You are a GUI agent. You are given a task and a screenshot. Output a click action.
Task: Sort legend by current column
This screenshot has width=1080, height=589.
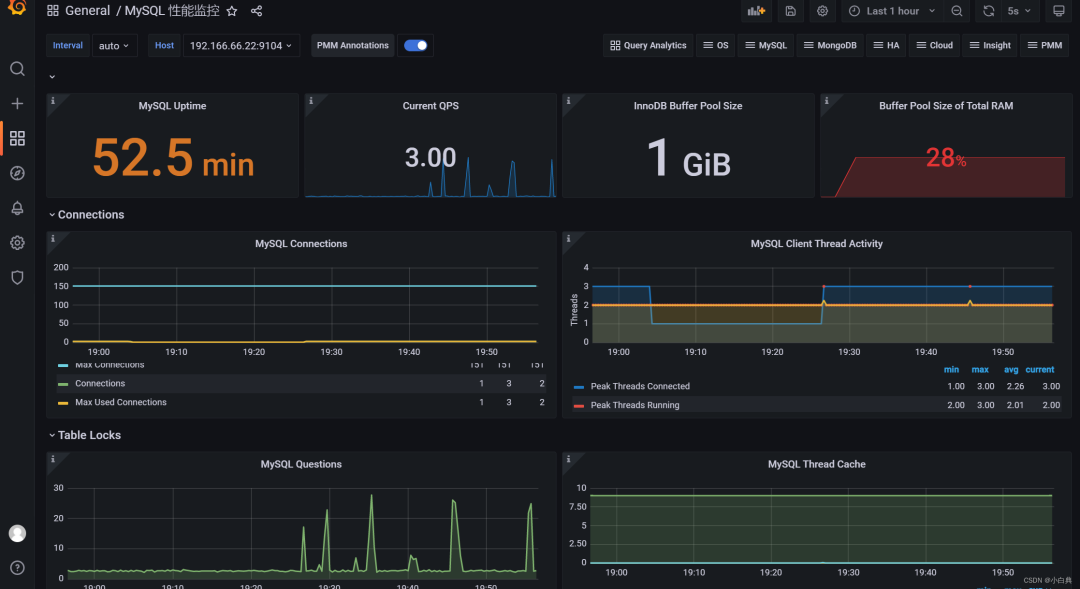[1040, 370]
